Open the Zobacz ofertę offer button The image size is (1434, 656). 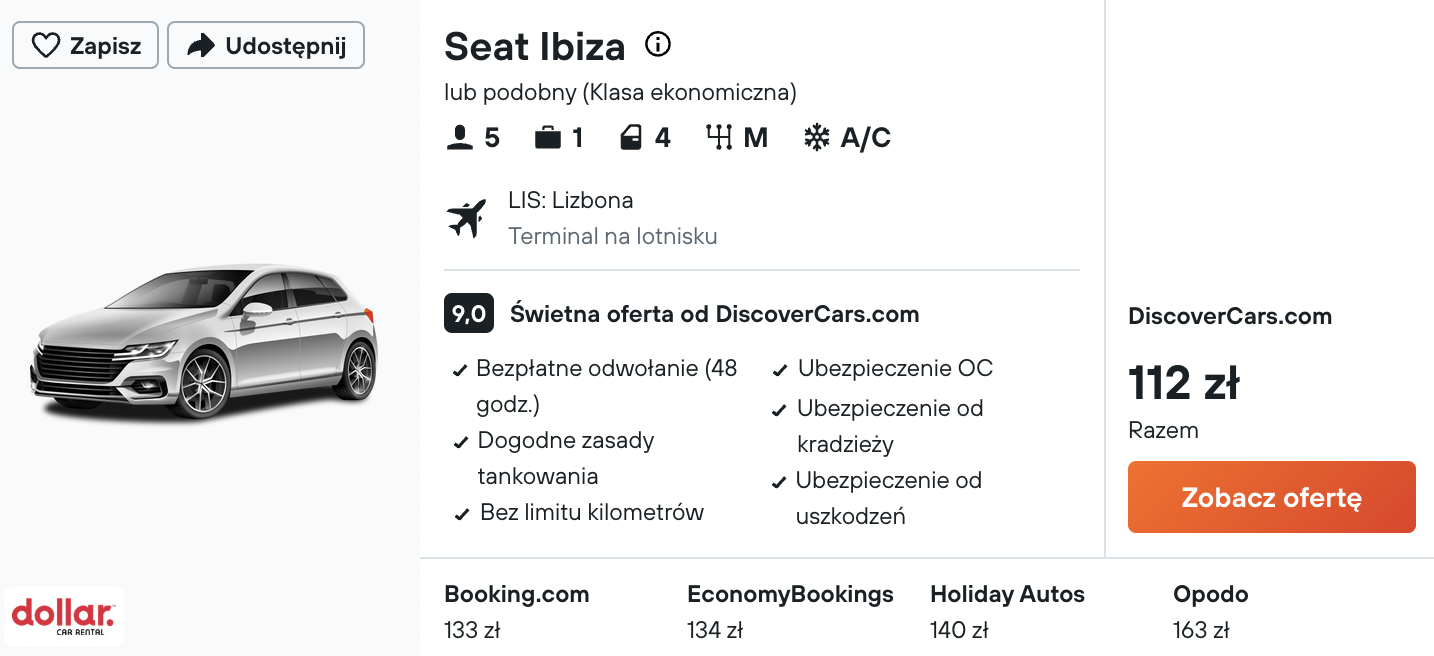click(1272, 497)
